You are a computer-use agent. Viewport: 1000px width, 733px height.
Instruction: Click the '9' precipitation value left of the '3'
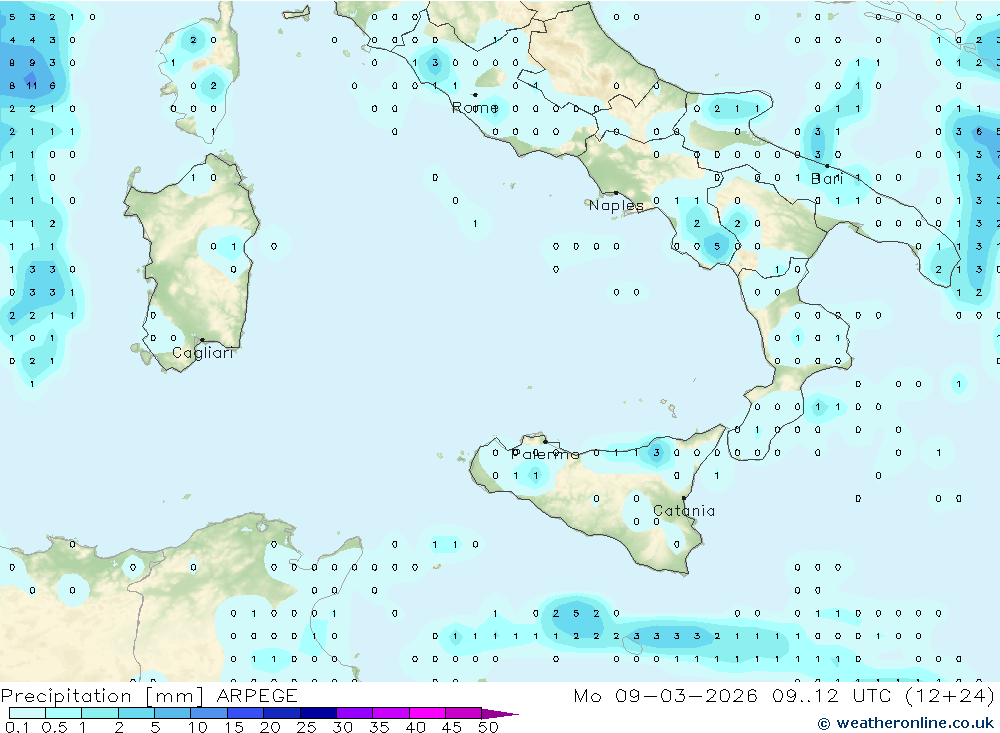[32, 63]
